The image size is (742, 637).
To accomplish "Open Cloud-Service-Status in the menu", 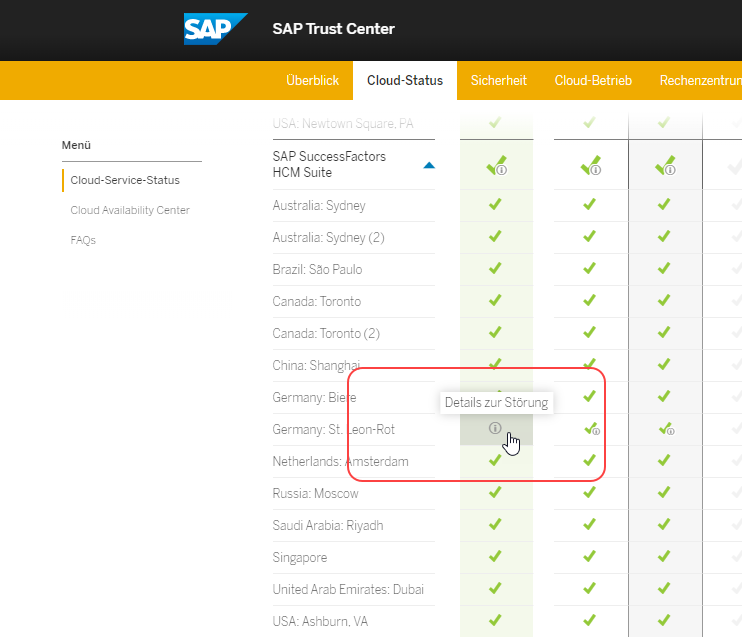I will coord(125,180).
